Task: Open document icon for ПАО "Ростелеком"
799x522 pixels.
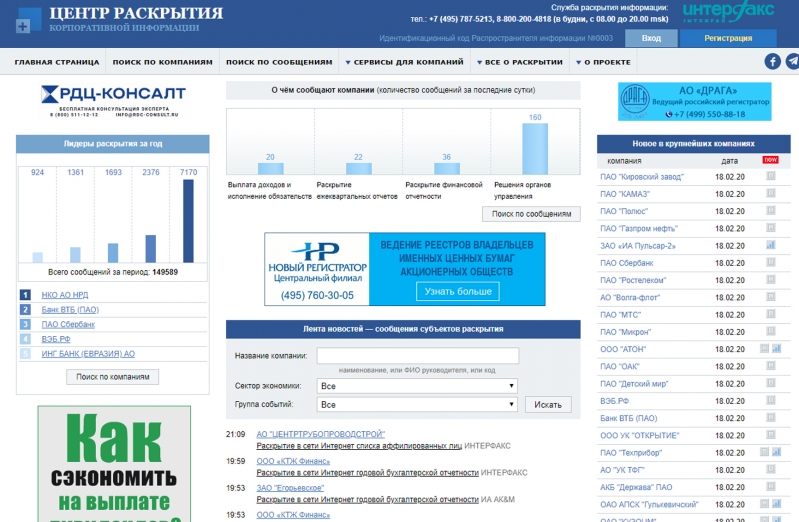Action: tap(771, 280)
